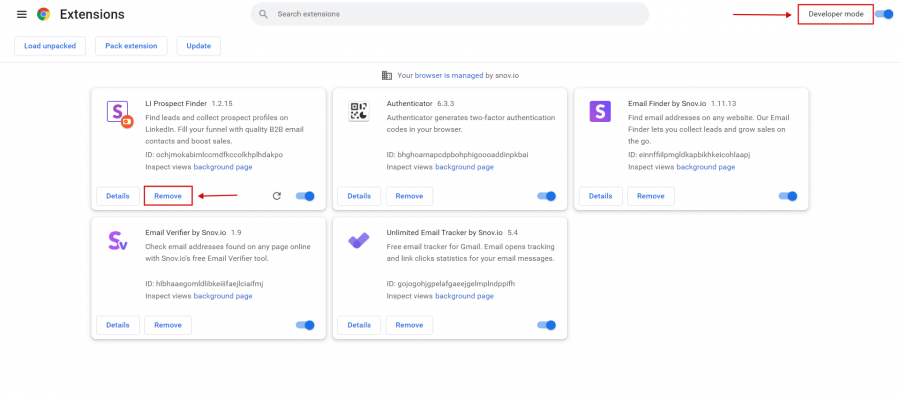900x396 pixels.
Task: Click the Unlimited Email Tracker ID text
Action: [x=451, y=284]
